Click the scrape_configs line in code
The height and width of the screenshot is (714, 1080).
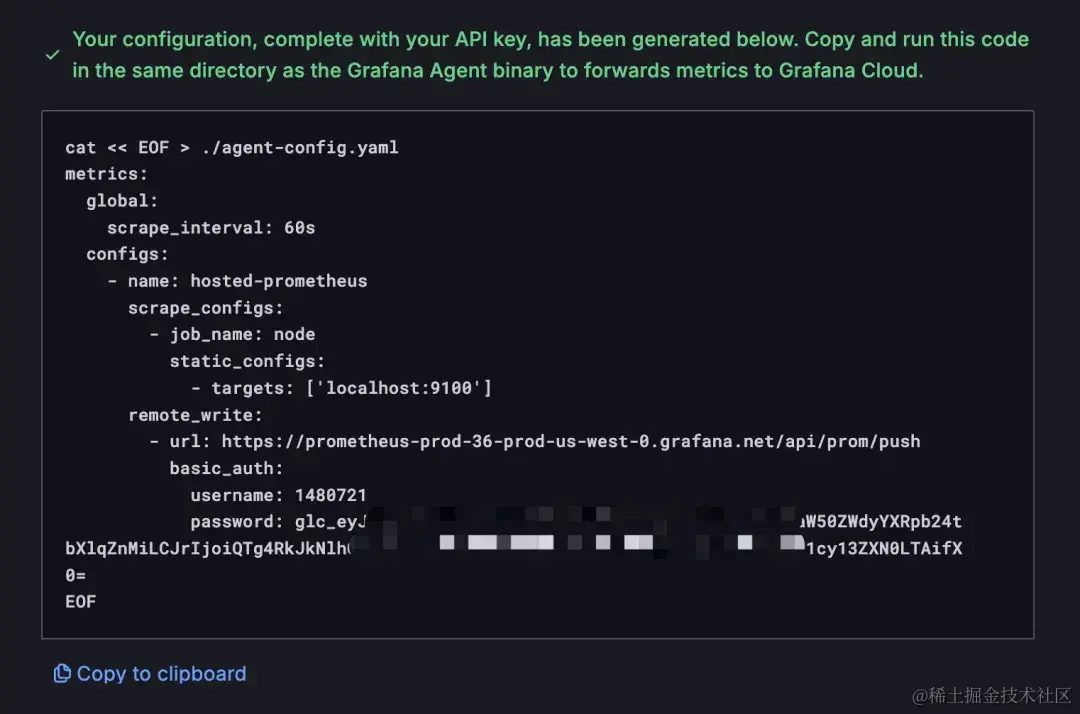[206, 307]
